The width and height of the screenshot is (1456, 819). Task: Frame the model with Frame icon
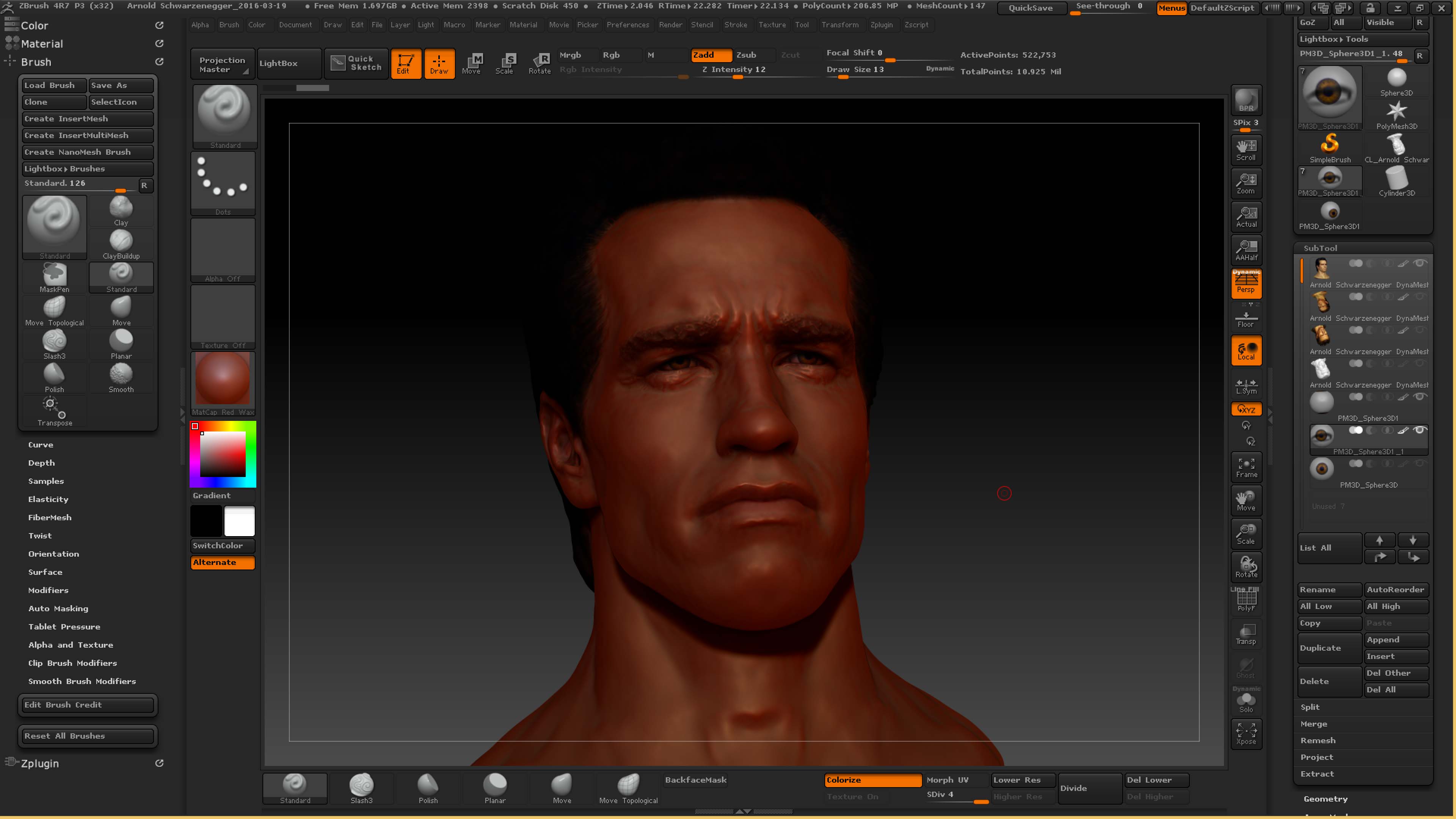tap(1246, 467)
